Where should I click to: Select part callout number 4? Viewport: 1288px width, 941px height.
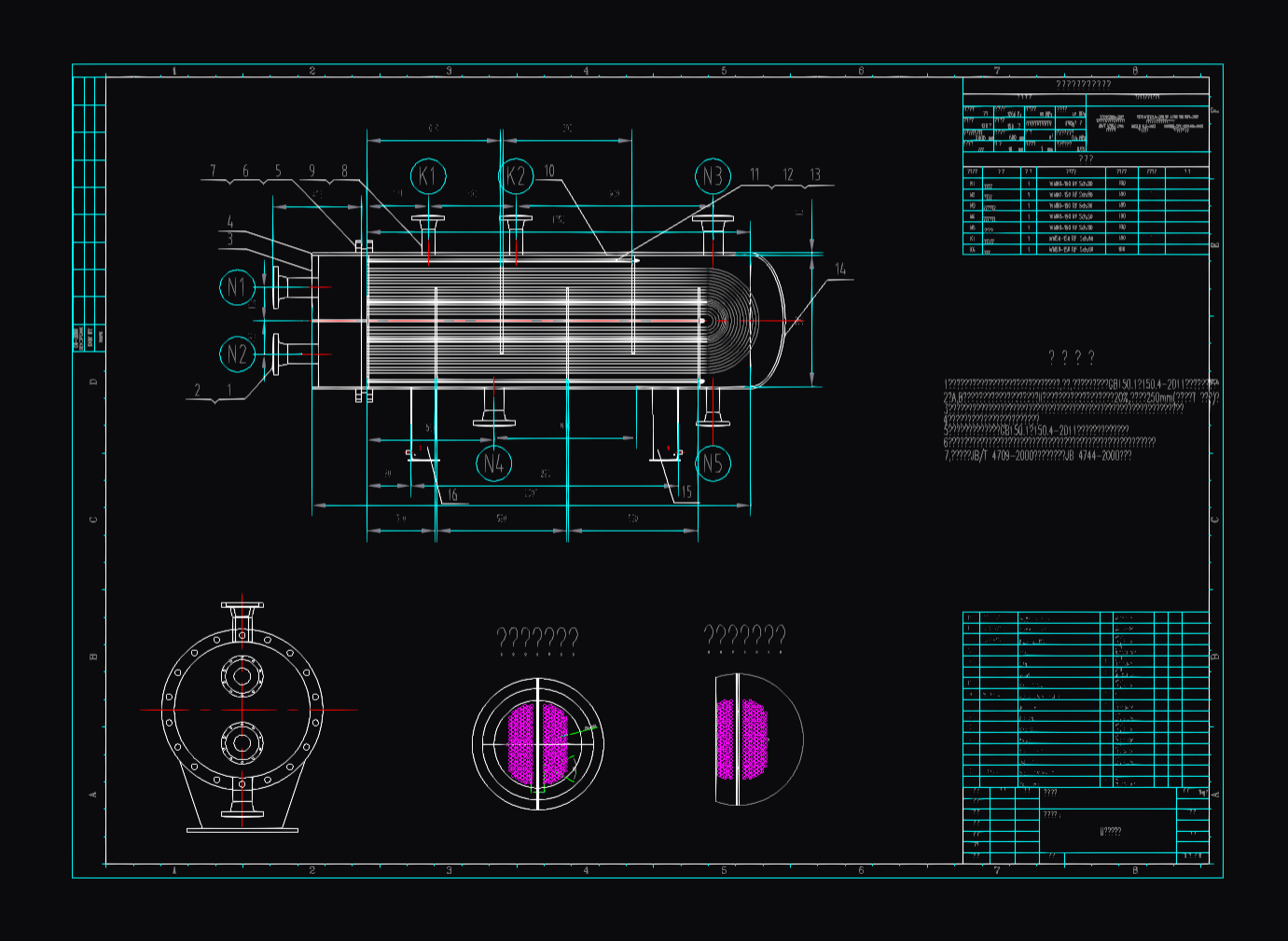[x=229, y=222]
